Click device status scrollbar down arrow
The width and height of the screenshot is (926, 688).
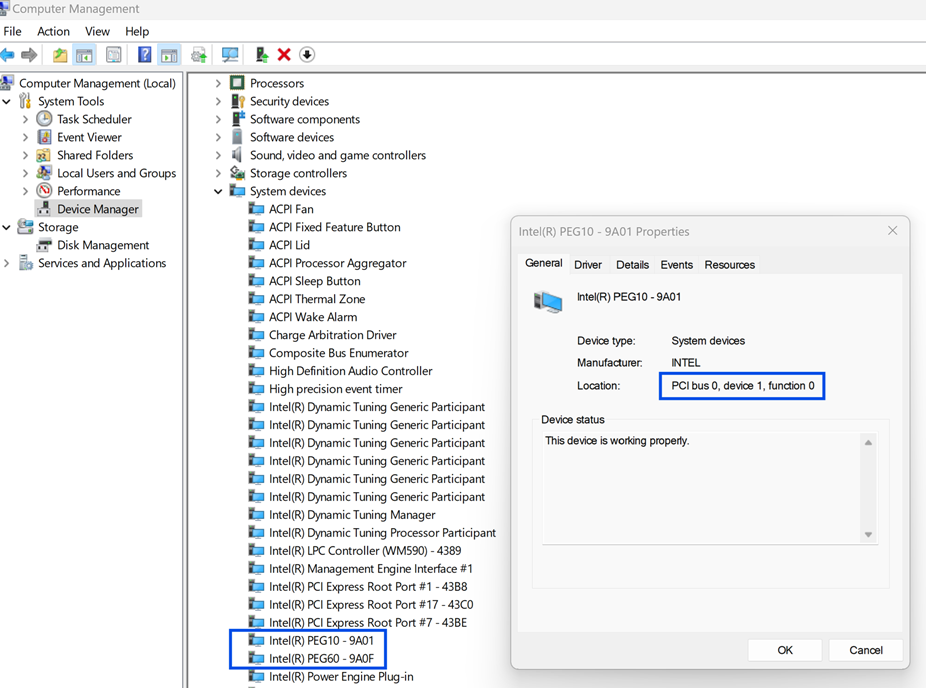[868, 535]
